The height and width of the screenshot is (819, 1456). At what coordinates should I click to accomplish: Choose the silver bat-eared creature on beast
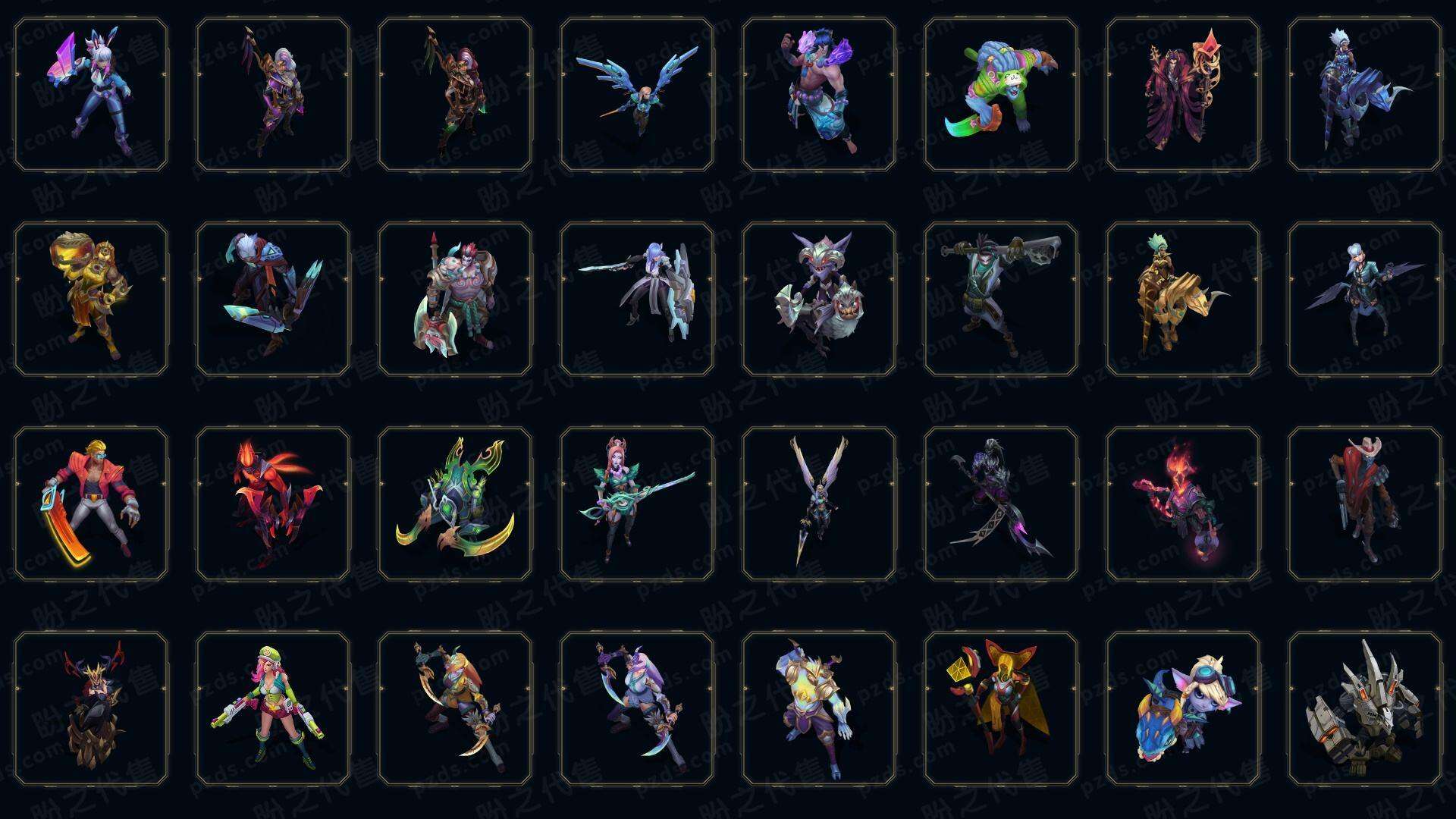(819, 299)
